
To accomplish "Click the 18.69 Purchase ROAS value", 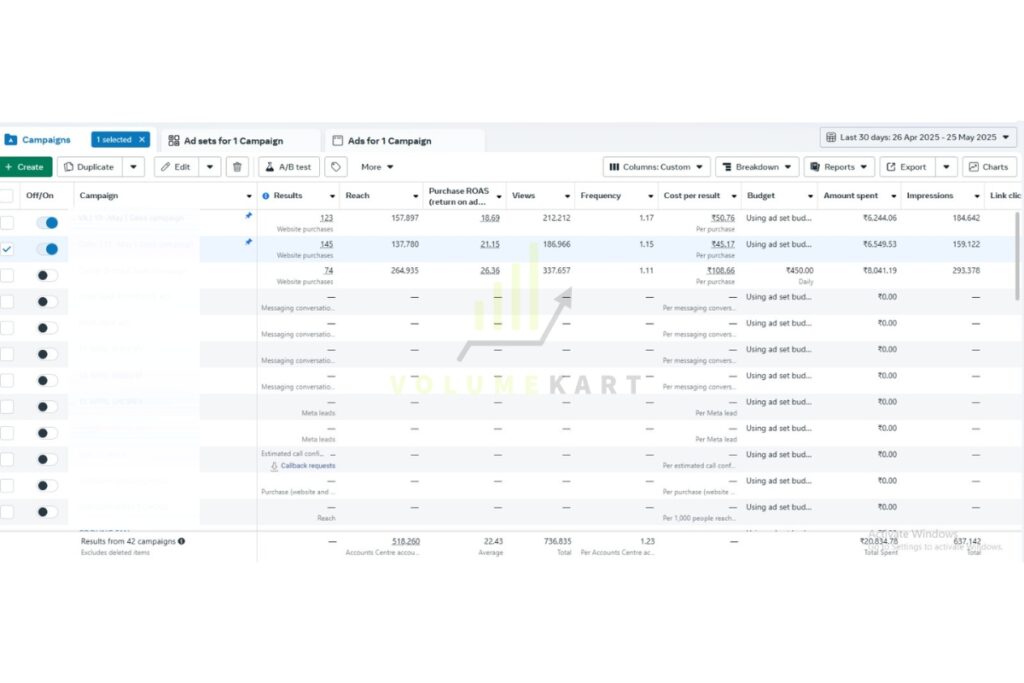I will click(x=490, y=218).
